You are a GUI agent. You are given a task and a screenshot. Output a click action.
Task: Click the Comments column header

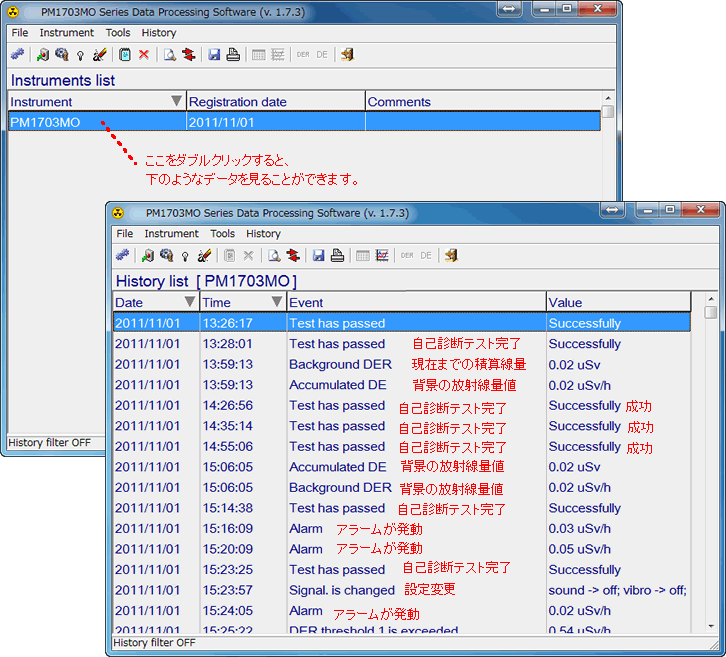pos(483,101)
